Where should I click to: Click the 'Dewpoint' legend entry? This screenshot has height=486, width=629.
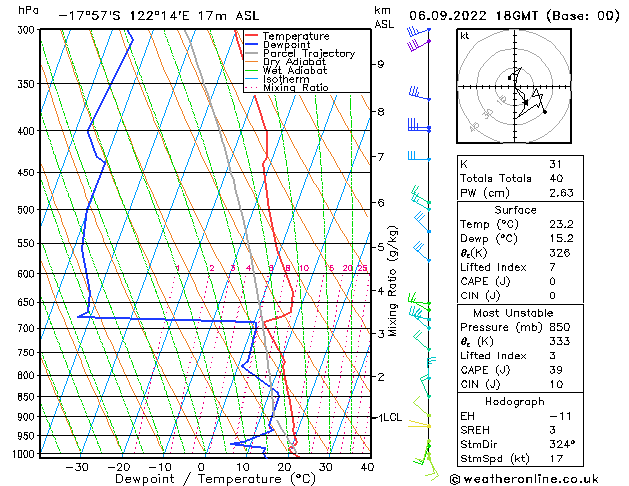[286, 45]
